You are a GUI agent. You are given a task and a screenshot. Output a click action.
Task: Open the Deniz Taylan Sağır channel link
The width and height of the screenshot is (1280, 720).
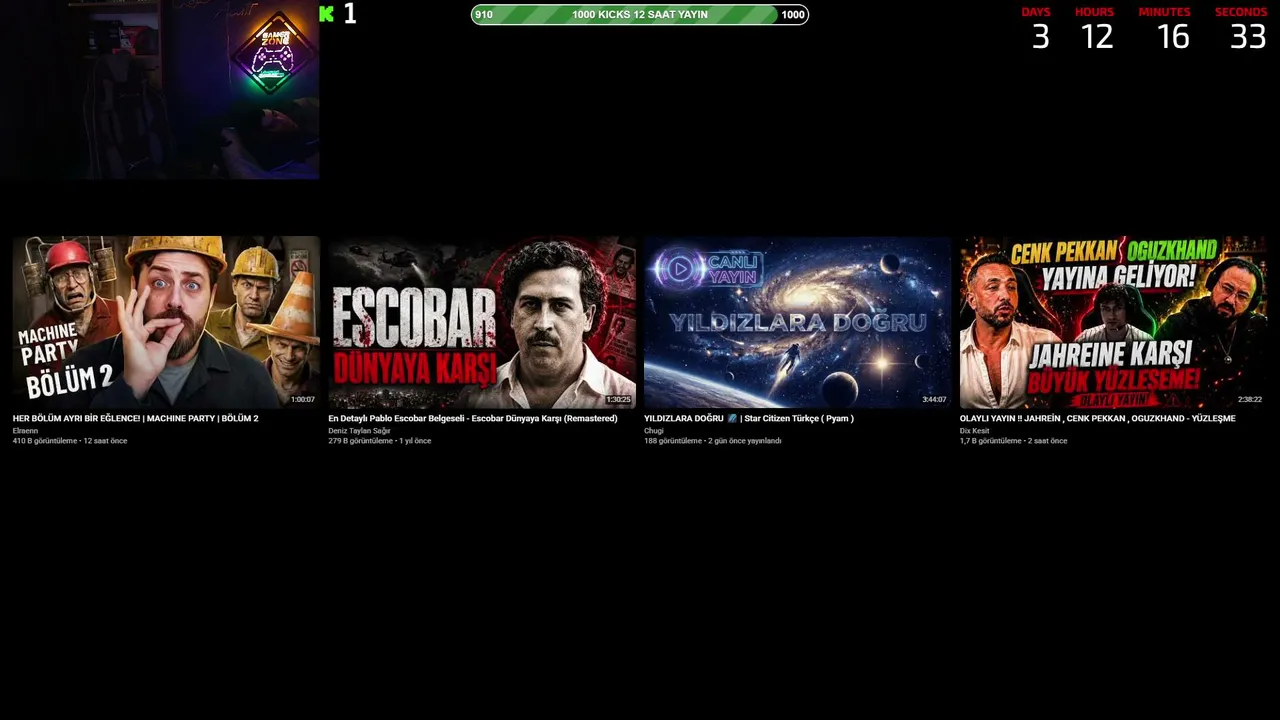(359, 431)
